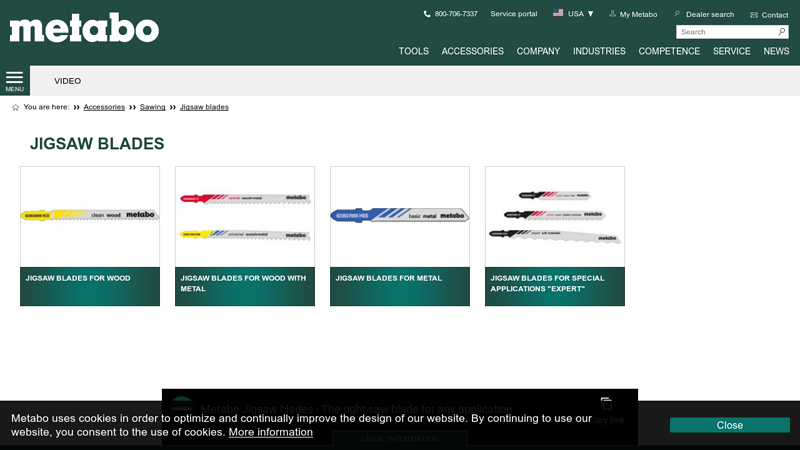Viewport: 800px width, 450px height.
Task: Open the SERVICE menu
Action: [x=732, y=51]
